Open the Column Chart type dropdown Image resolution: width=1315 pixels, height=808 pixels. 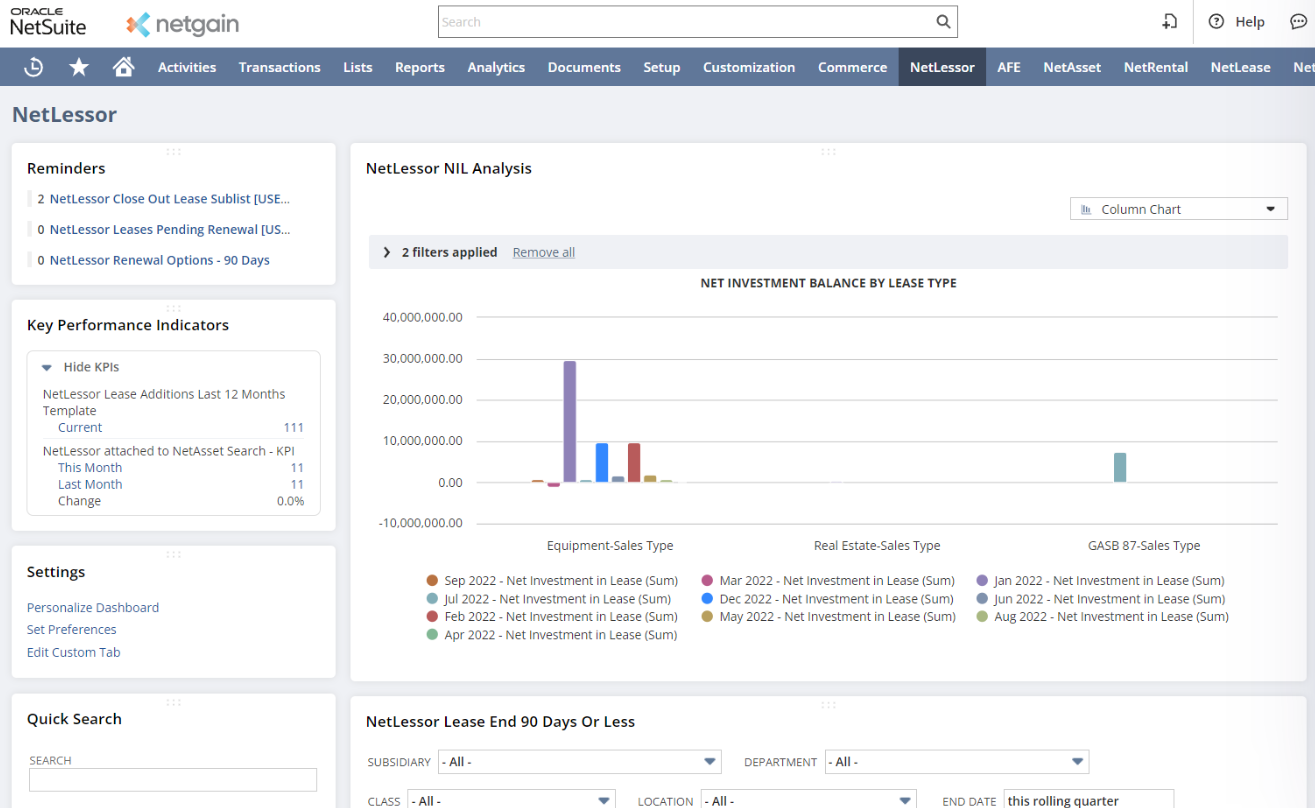coord(1179,209)
